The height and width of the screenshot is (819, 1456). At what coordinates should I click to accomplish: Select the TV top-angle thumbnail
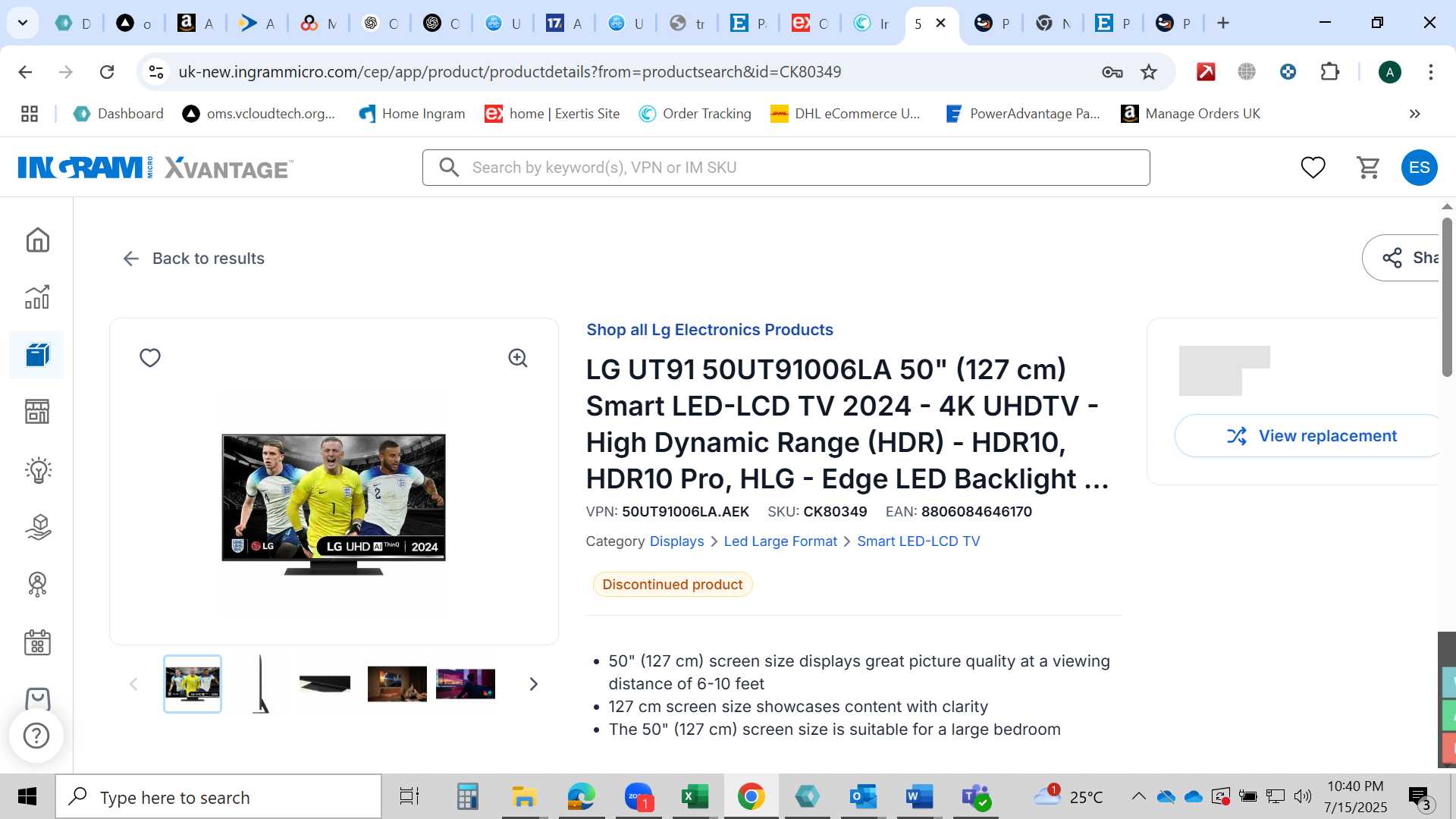325,684
